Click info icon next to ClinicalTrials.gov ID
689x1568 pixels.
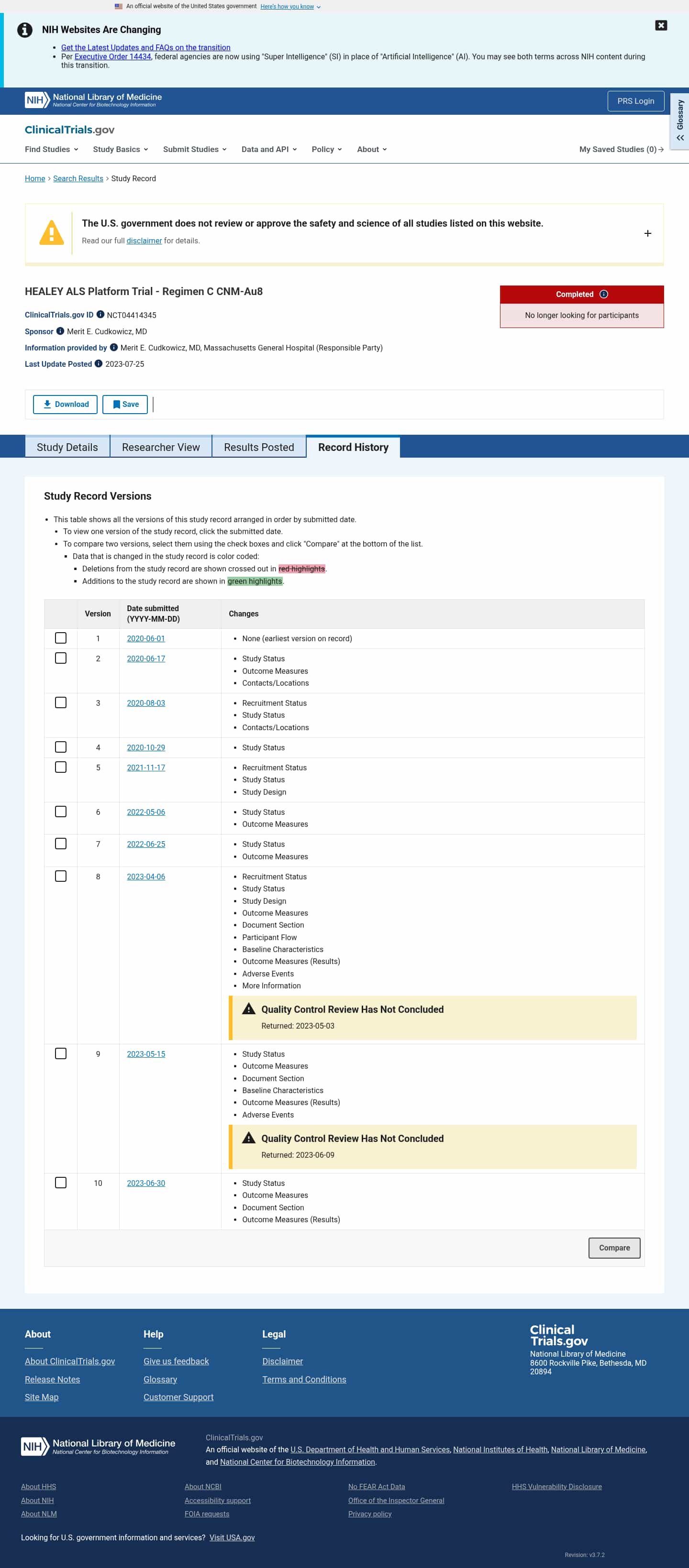click(x=100, y=315)
